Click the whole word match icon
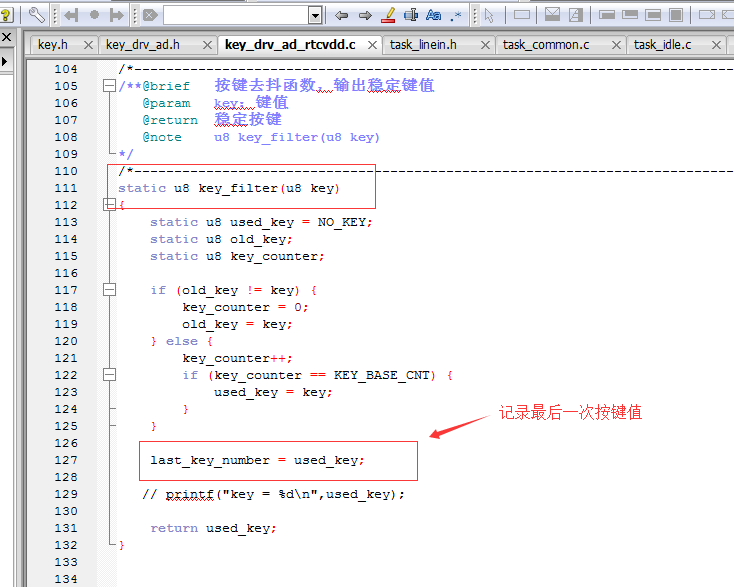This screenshot has width=734, height=587. click(x=411, y=15)
